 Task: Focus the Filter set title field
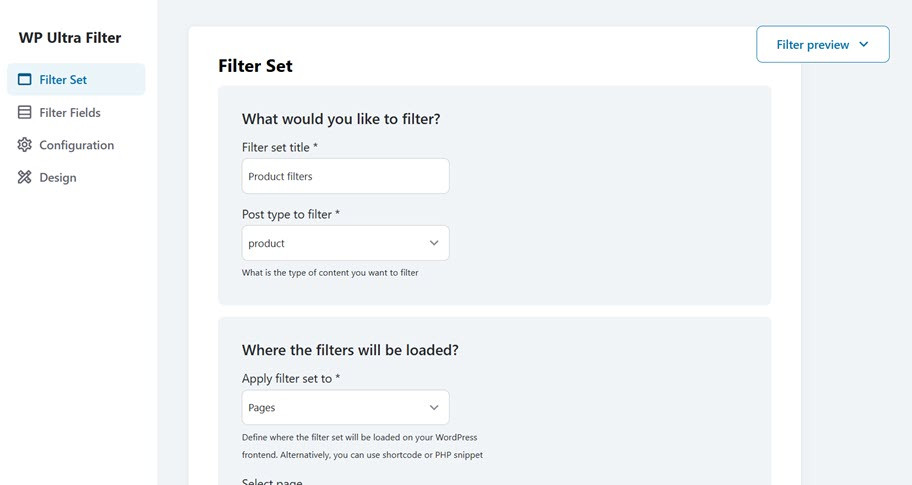click(x=345, y=177)
